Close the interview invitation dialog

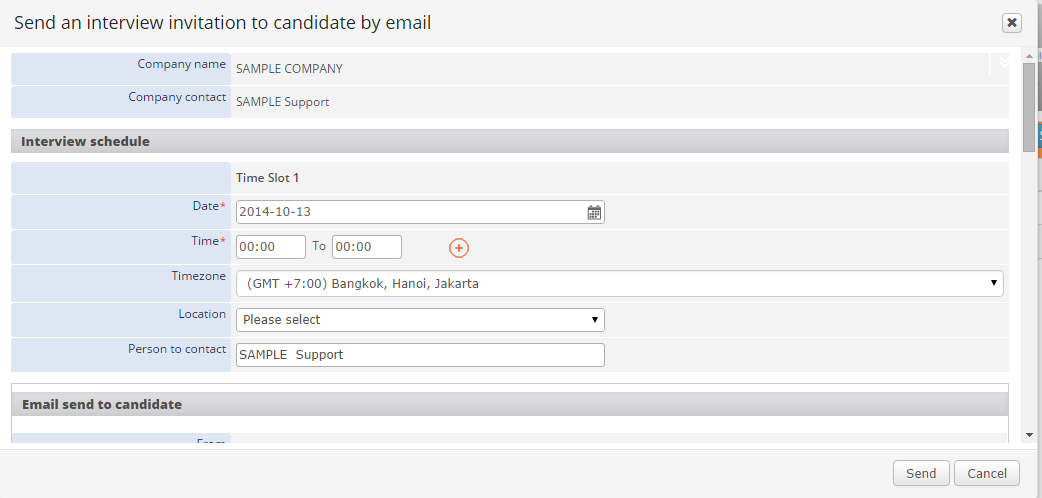(x=1011, y=23)
